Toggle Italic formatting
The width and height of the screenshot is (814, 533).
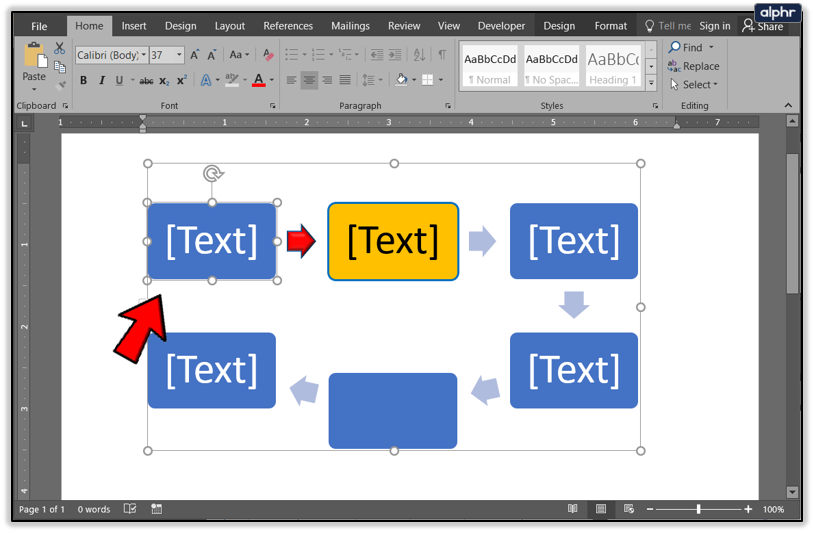[102, 80]
